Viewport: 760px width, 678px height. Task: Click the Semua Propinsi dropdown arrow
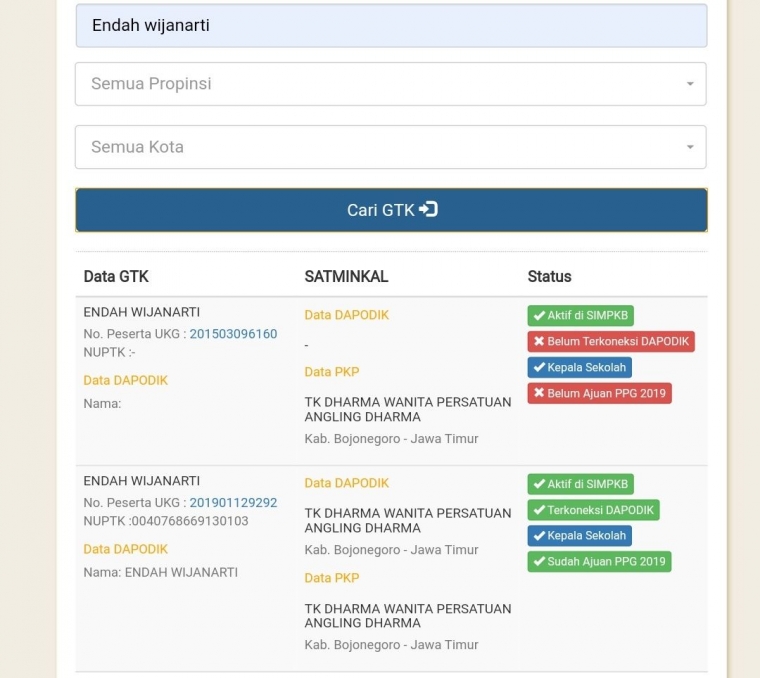[689, 84]
